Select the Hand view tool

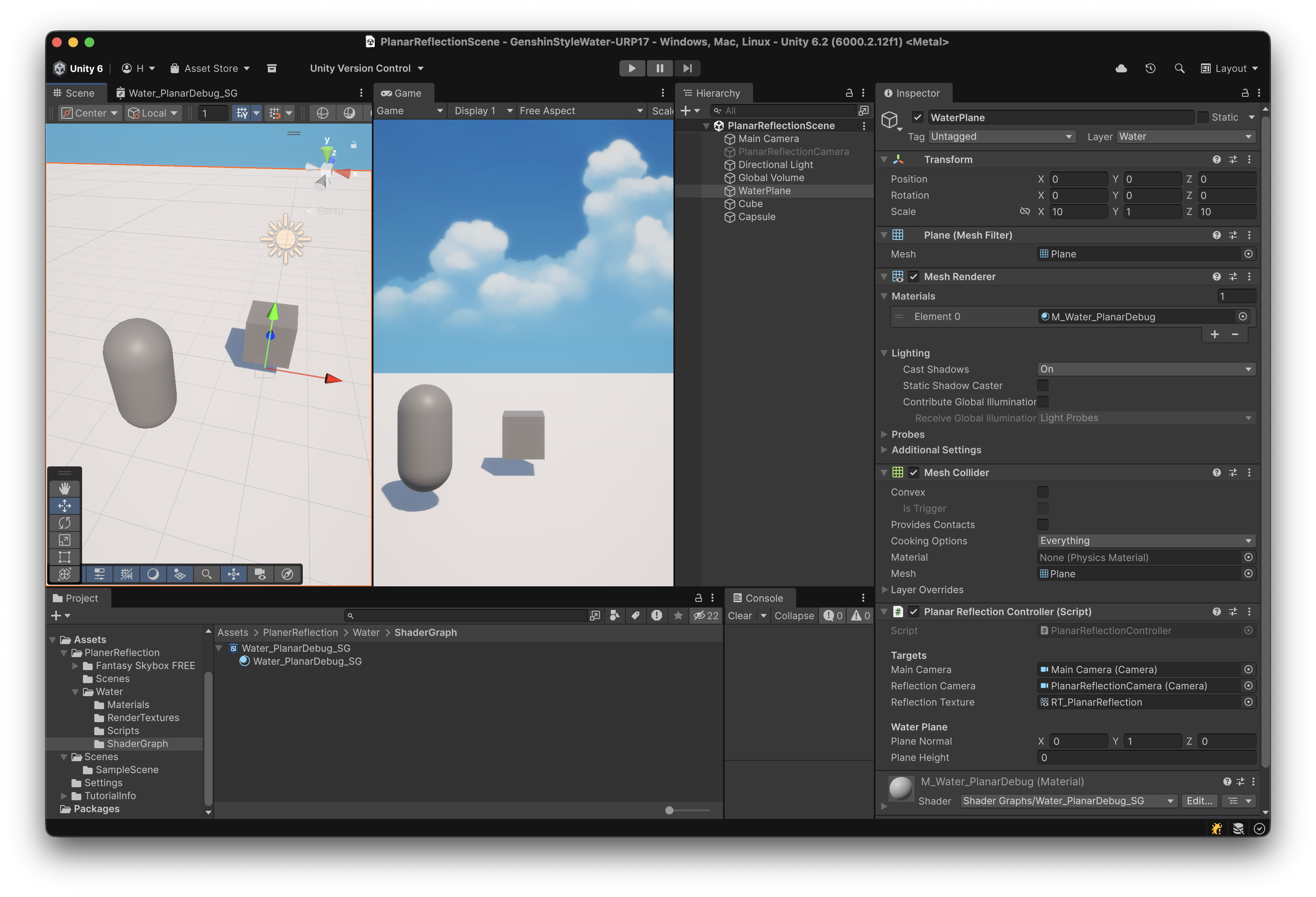(x=65, y=488)
